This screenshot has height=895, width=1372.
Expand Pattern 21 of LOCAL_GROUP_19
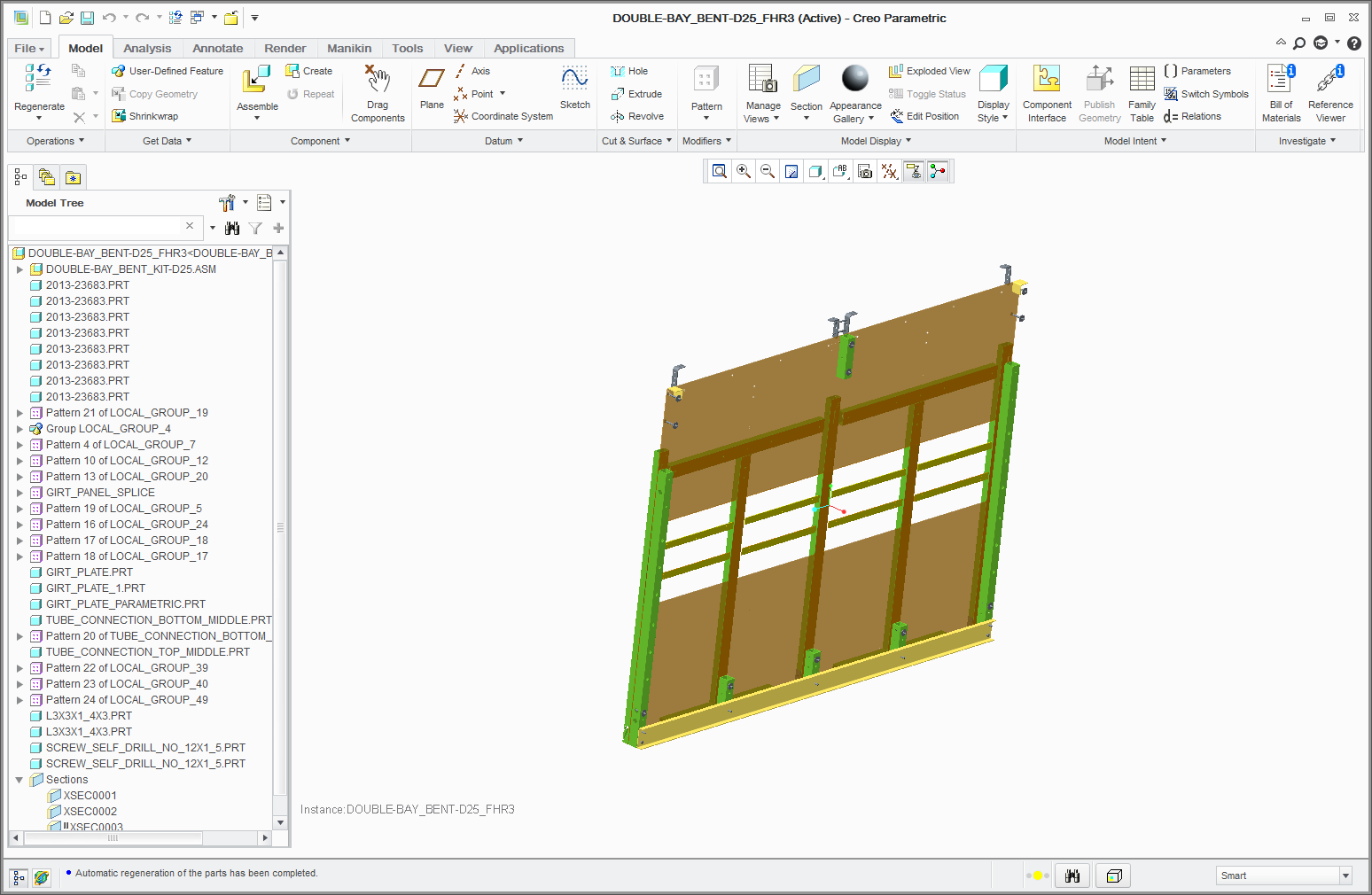pyautogui.click(x=19, y=413)
